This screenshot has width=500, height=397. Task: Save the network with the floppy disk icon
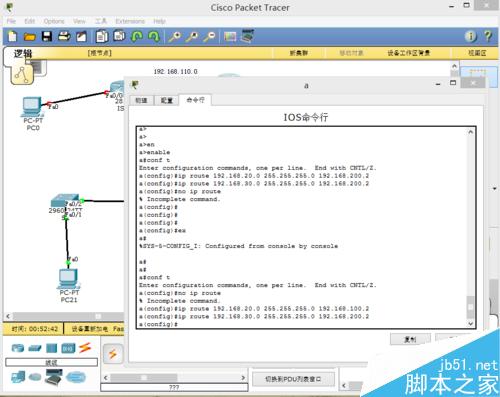coord(47,36)
